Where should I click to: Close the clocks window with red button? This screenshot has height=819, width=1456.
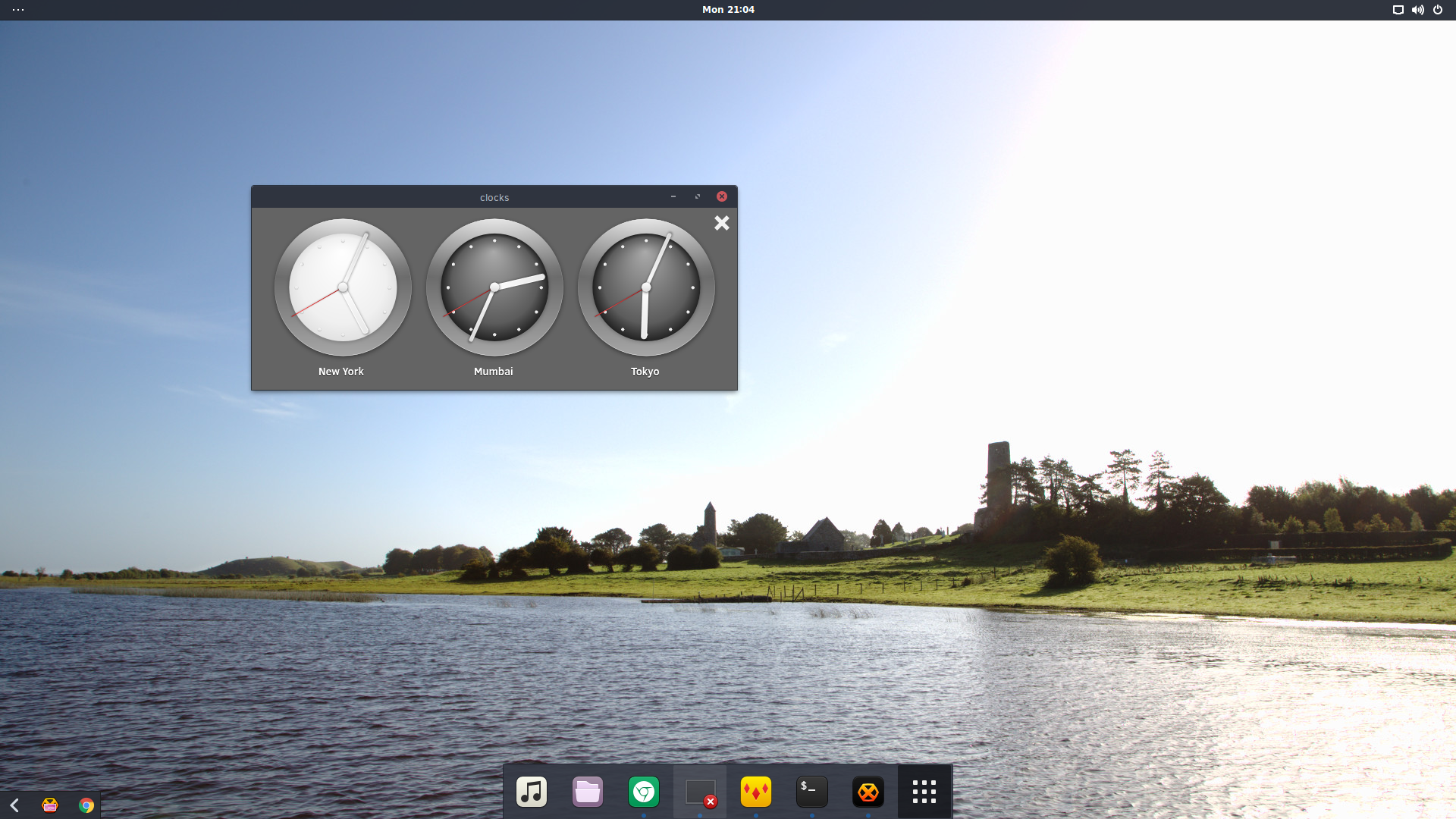pyautogui.click(x=722, y=196)
